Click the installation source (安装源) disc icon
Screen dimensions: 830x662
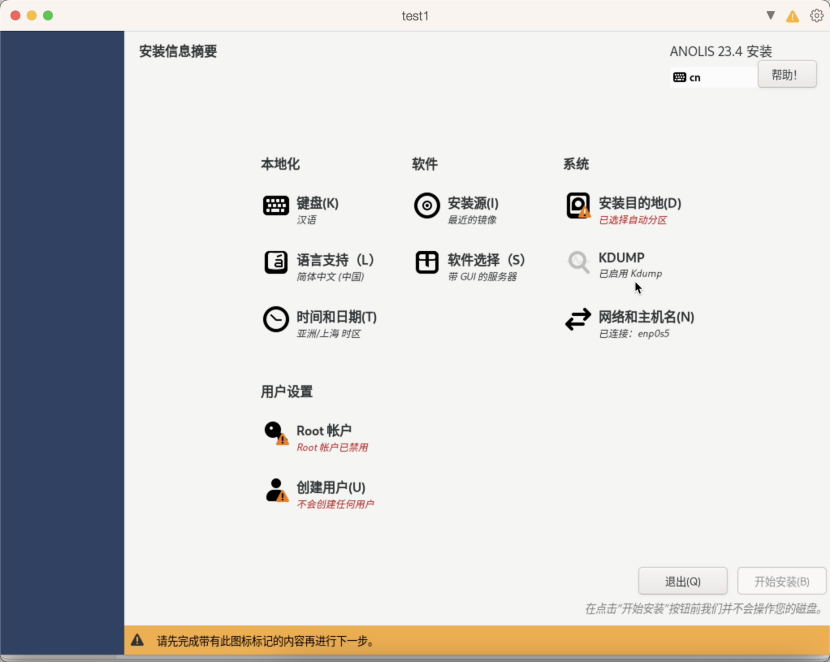[x=427, y=205]
